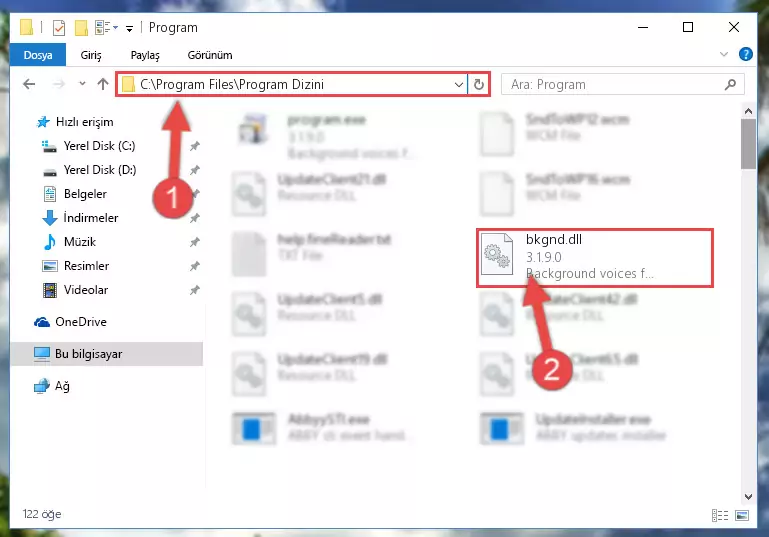
Task: Click the folder icon in address bar
Action: point(128,84)
